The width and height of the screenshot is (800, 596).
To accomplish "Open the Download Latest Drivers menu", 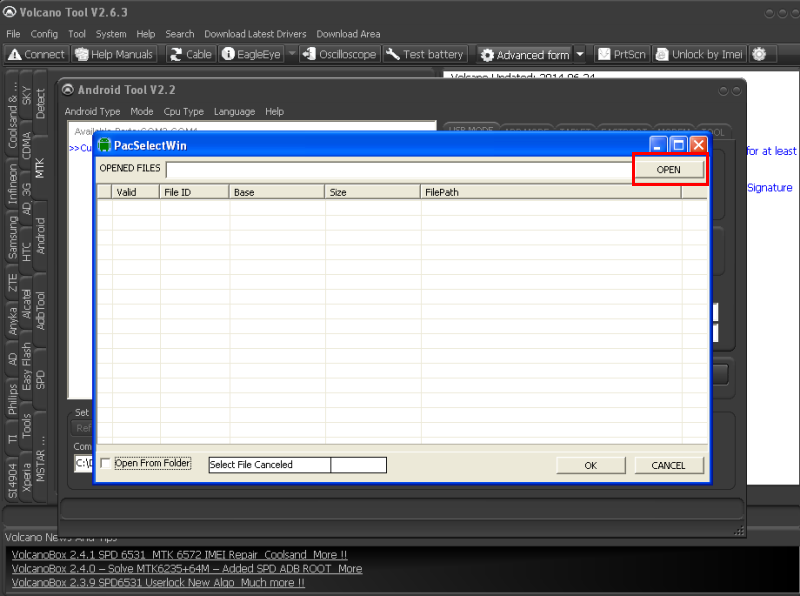I will coord(255,34).
